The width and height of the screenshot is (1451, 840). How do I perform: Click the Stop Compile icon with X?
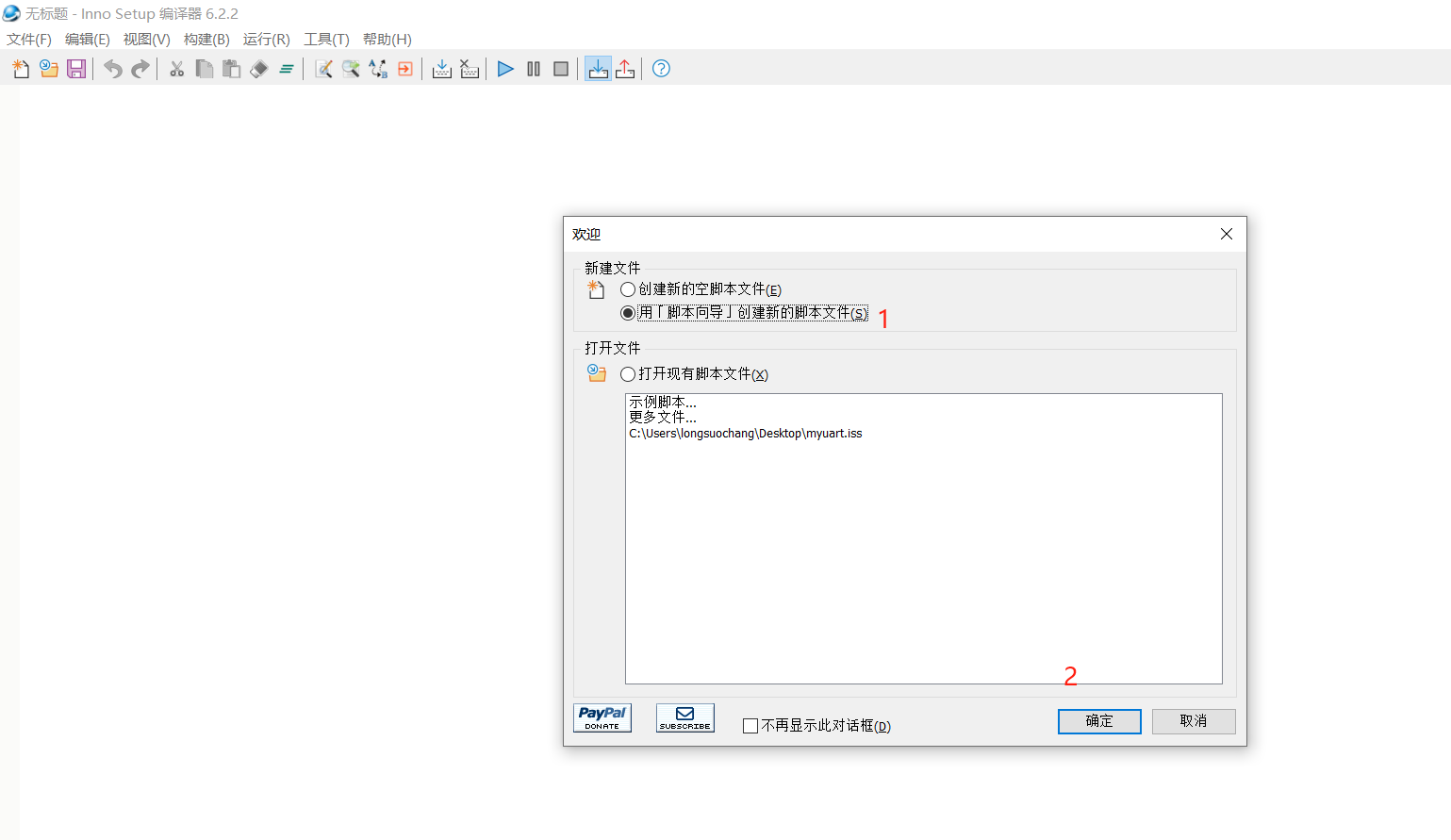470,69
